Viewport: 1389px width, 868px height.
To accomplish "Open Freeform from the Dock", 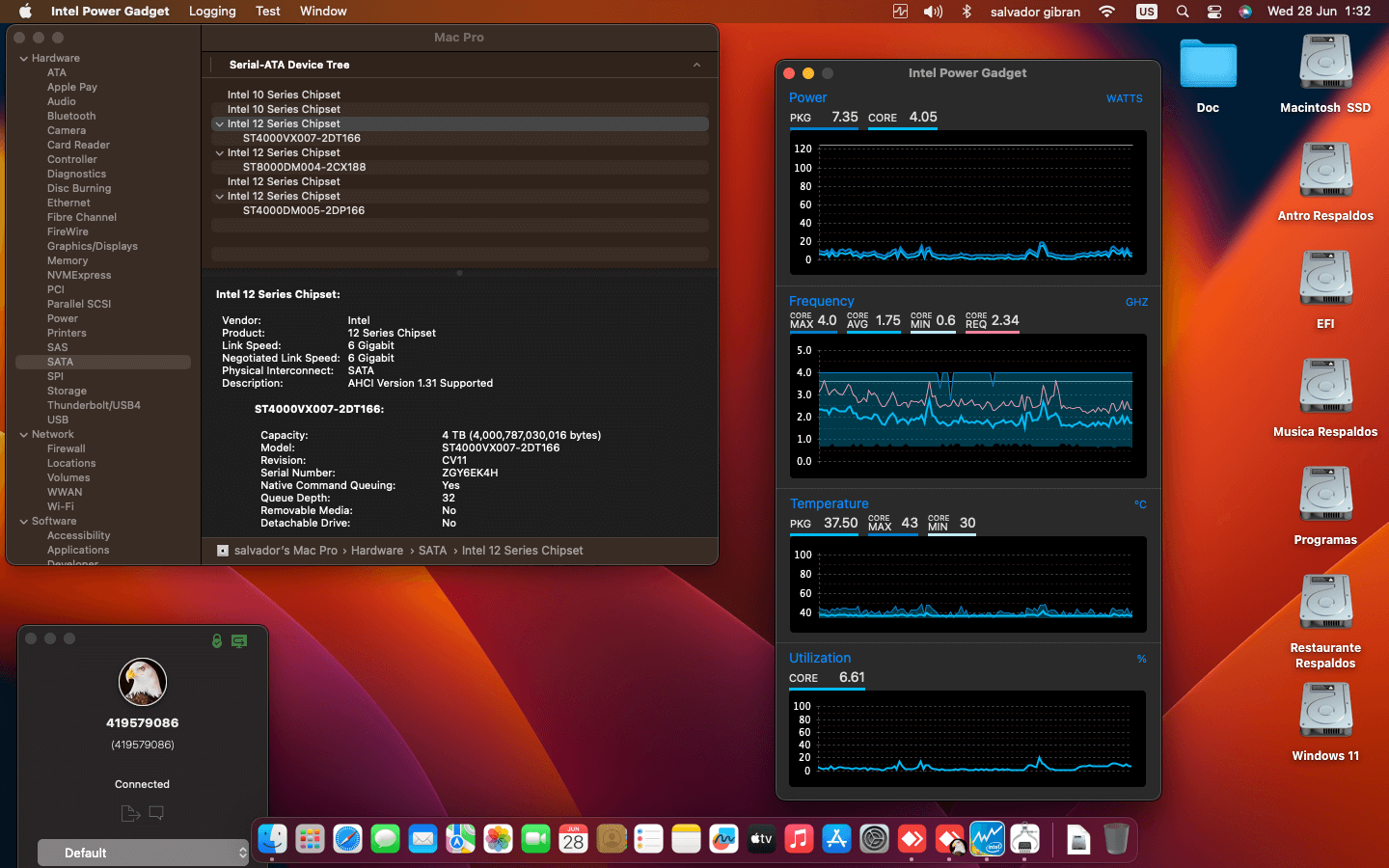I will (723, 839).
